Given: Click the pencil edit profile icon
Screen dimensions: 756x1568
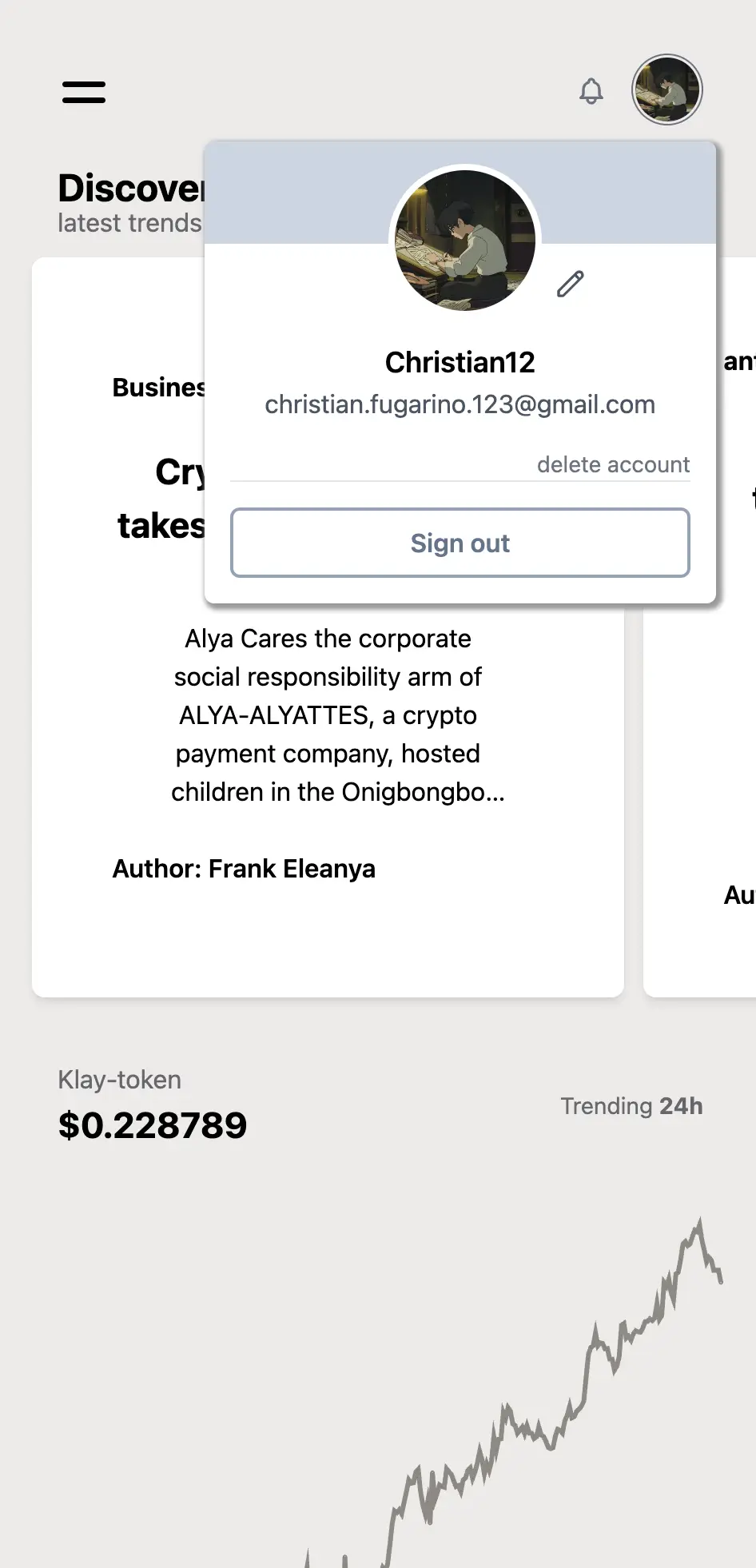Looking at the screenshot, I should click(x=570, y=284).
